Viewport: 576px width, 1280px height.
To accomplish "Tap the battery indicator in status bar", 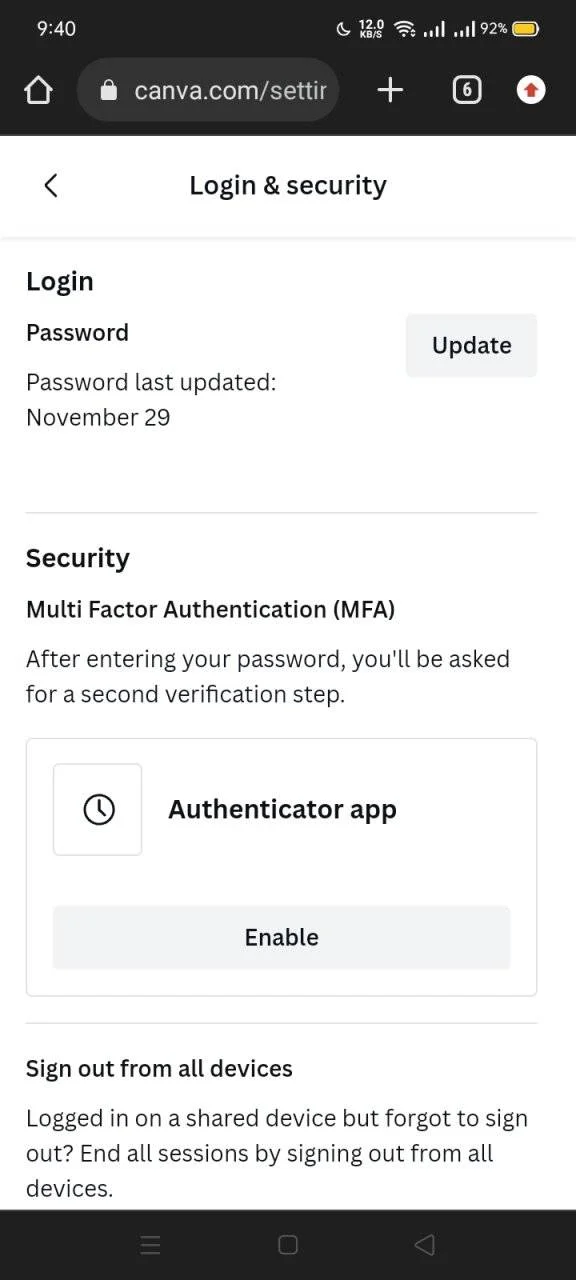I will [526, 29].
